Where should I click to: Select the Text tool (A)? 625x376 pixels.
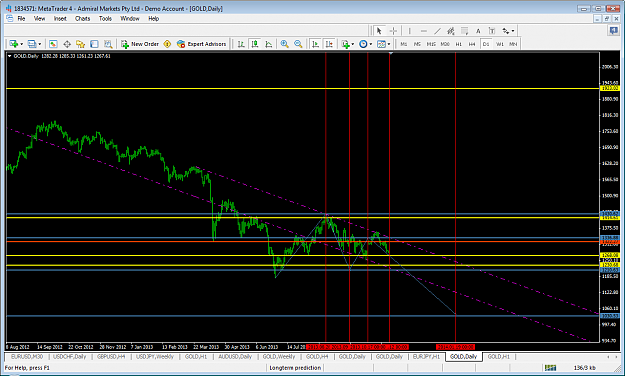(478, 31)
